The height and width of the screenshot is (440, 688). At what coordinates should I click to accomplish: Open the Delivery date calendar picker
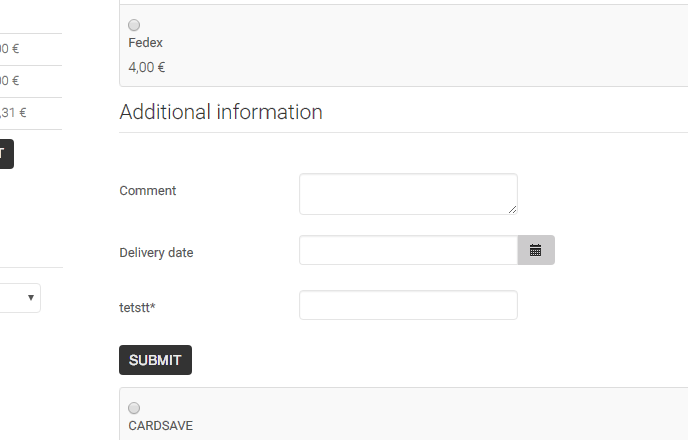535,250
